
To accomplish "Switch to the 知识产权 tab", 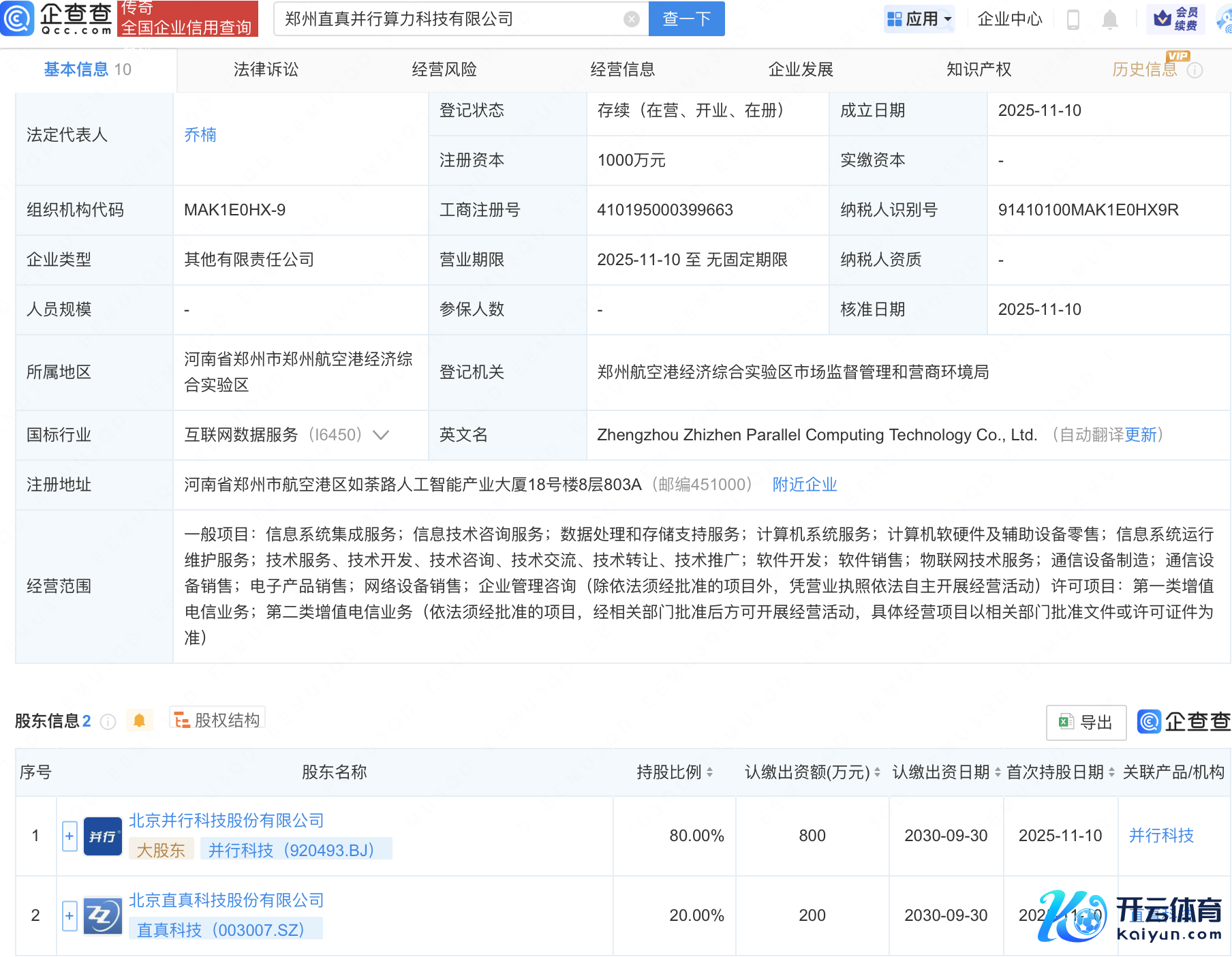I will tap(979, 70).
